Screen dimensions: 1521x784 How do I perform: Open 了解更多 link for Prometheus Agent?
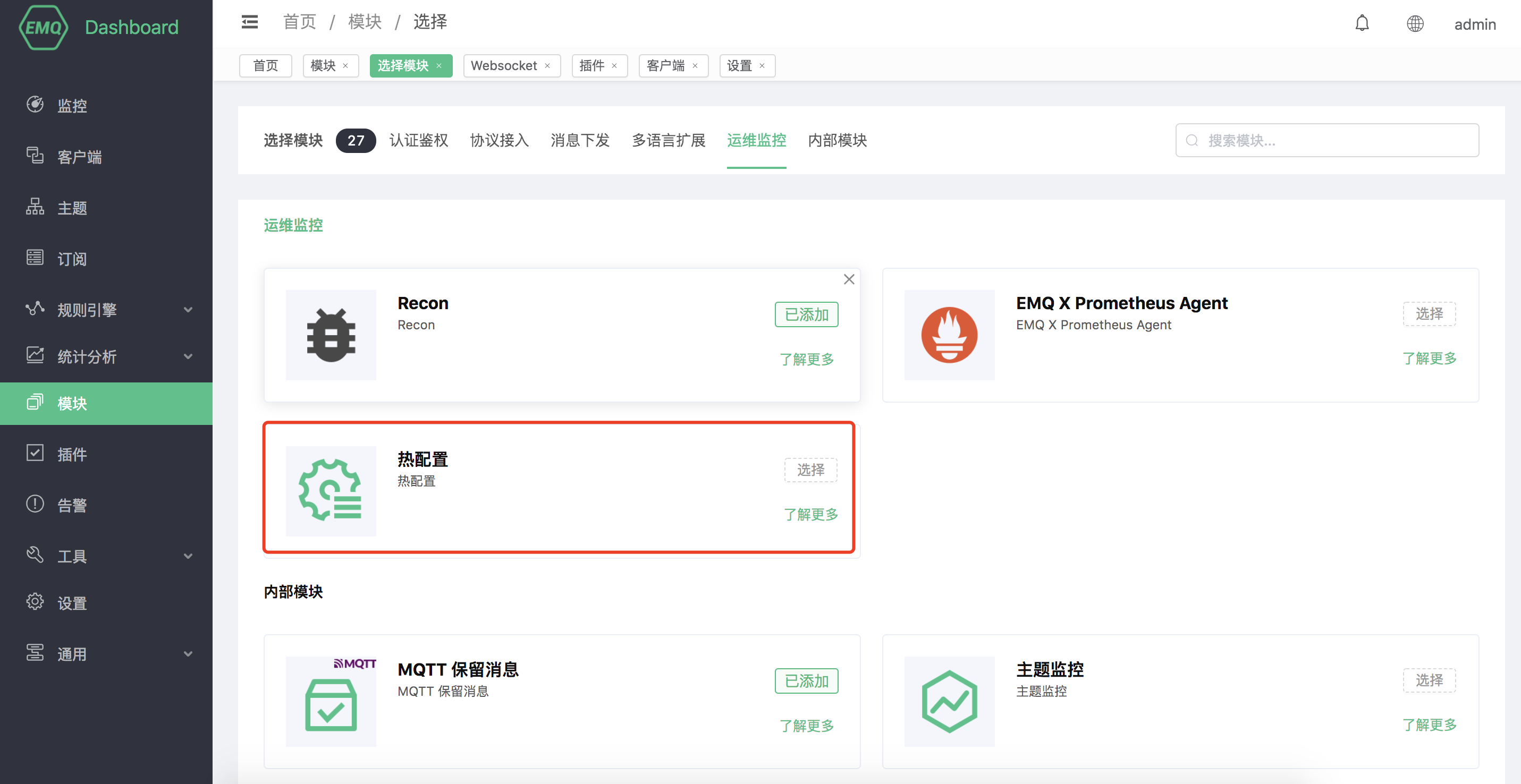(1429, 358)
